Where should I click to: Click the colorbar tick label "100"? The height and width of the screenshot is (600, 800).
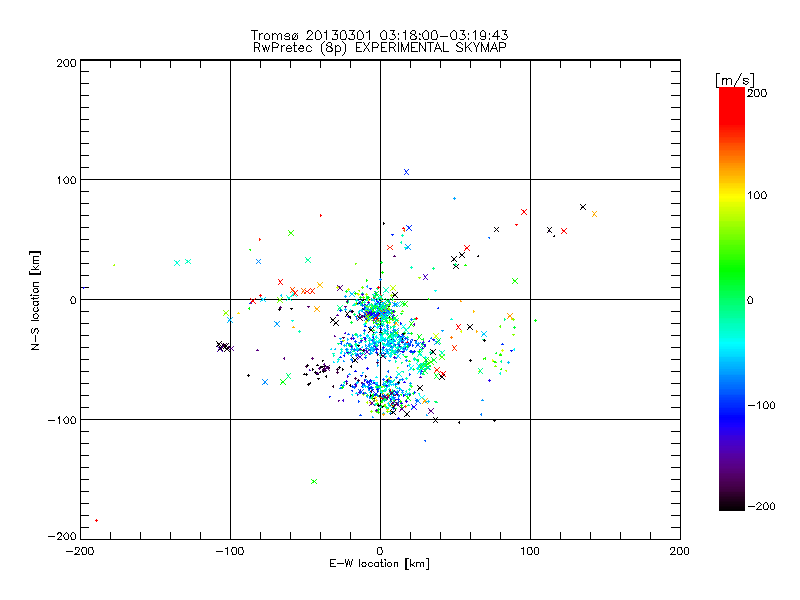click(x=757, y=195)
